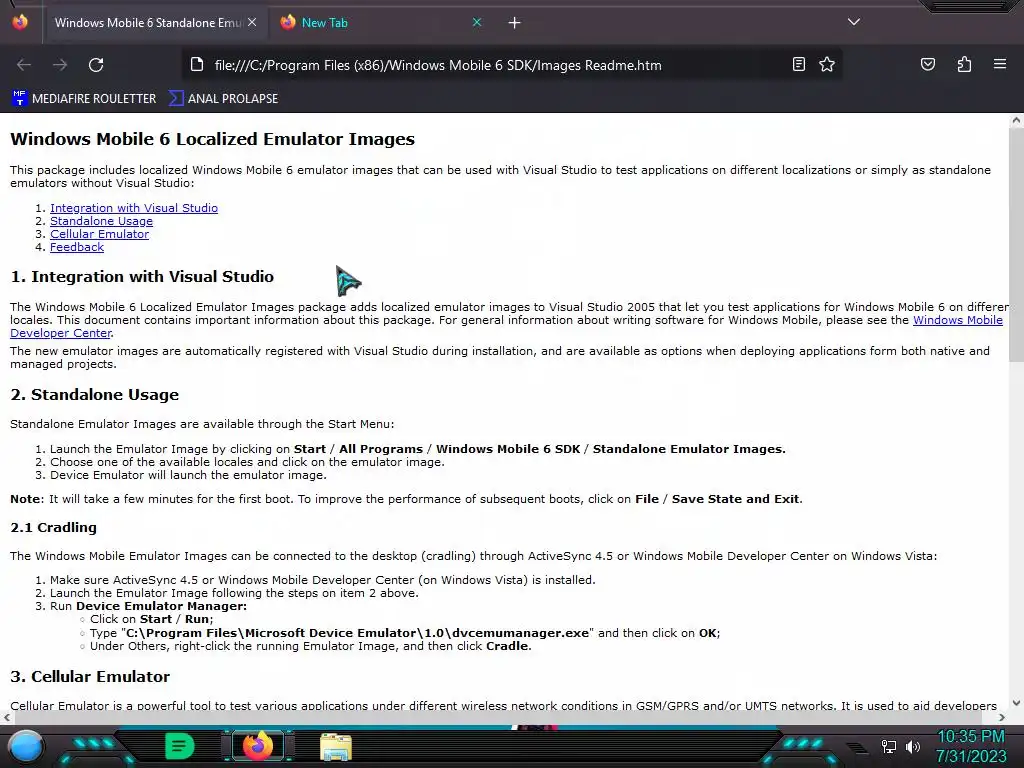Open the Windows Mobile Developer Center link
The width and height of the screenshot is (1024, 768).
click(957, 320)
